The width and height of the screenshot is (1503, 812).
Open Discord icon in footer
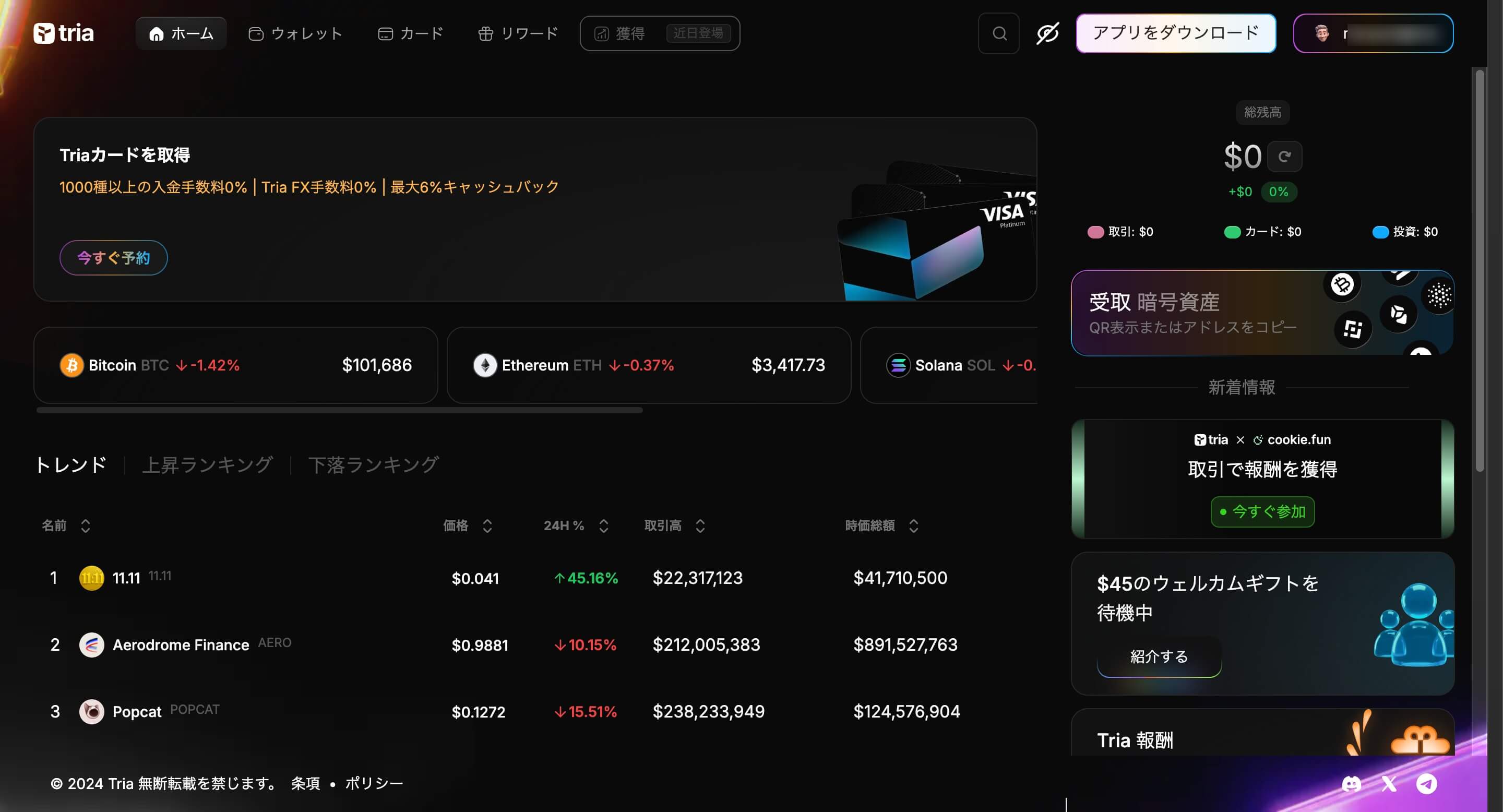coord(1351,783)
